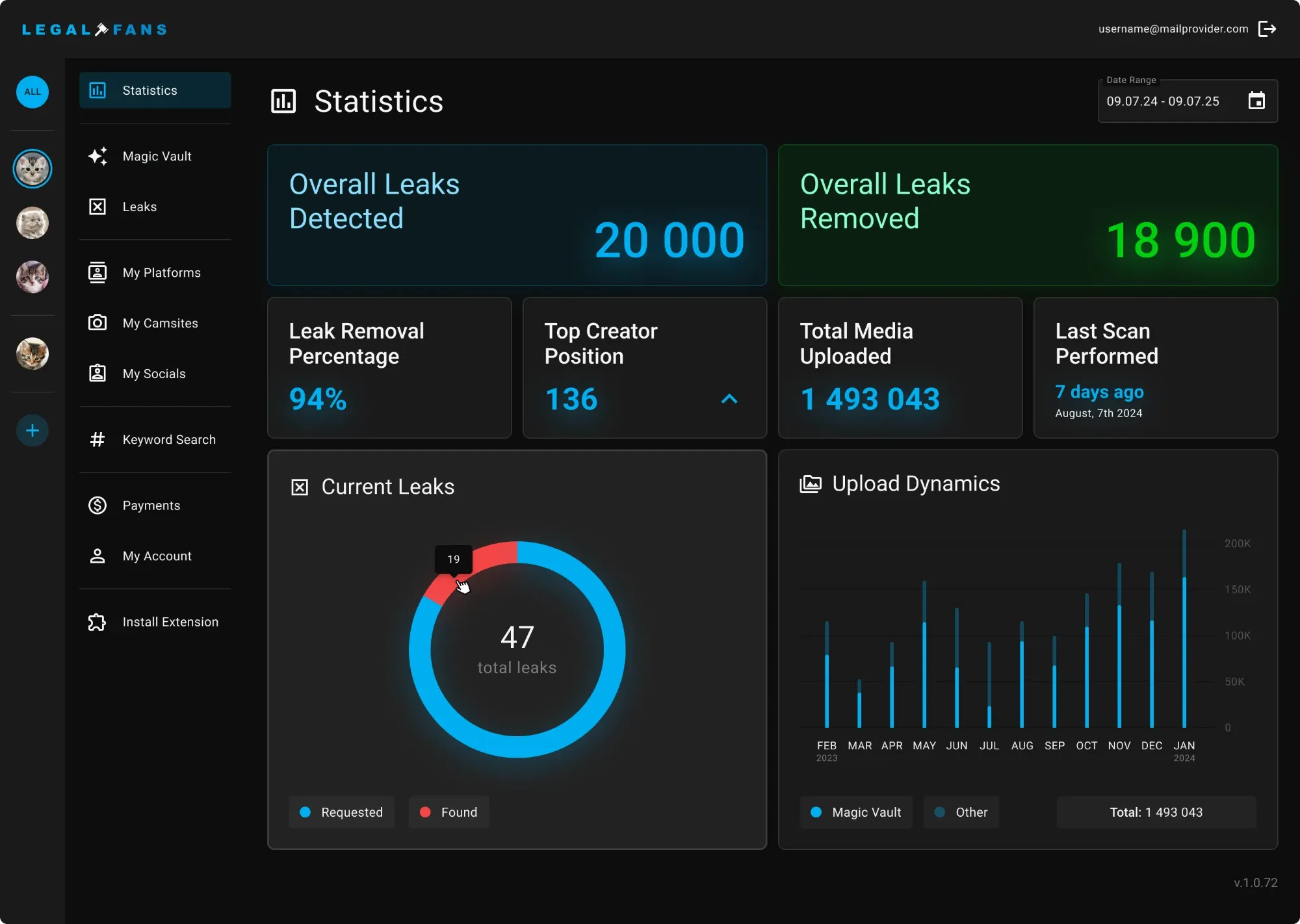Select the first highlighted cat avatar
This screenshot has width=1300, height=924.
tap(32, 169)
